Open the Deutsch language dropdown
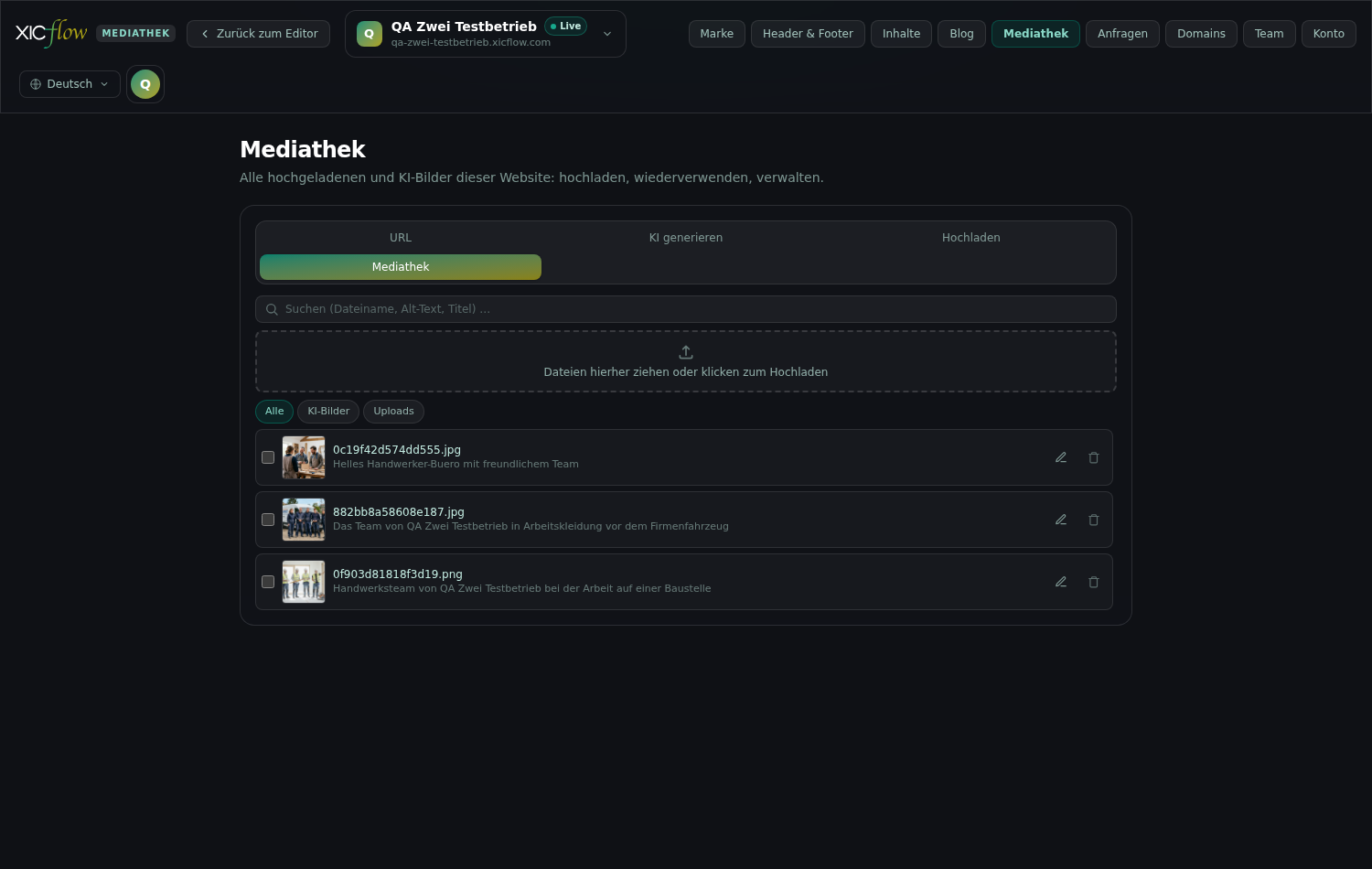The height and width of the screenshot is (869, 1372). 70,84
